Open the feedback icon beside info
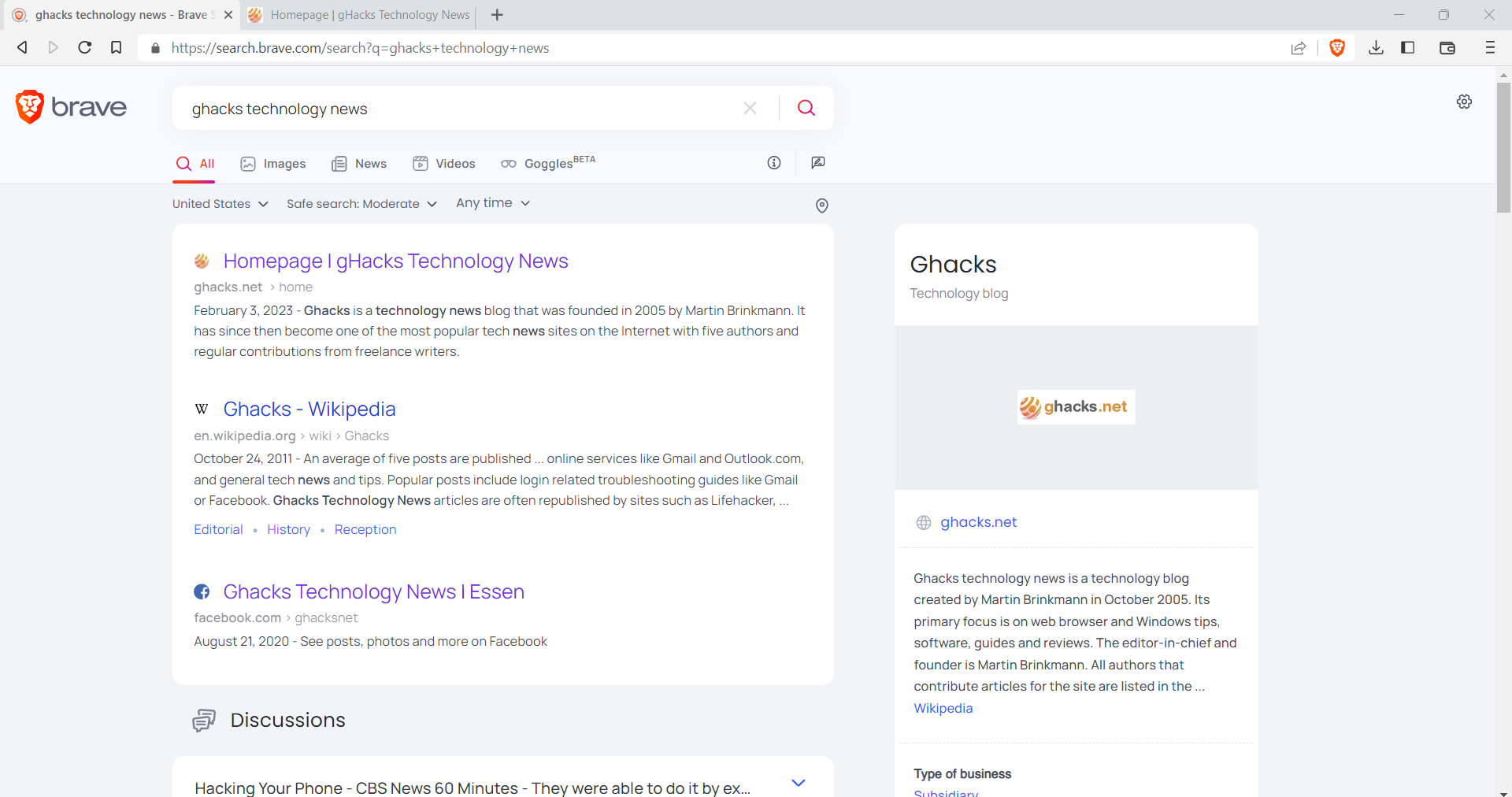 pyautogui.click(x=818, y=162)
